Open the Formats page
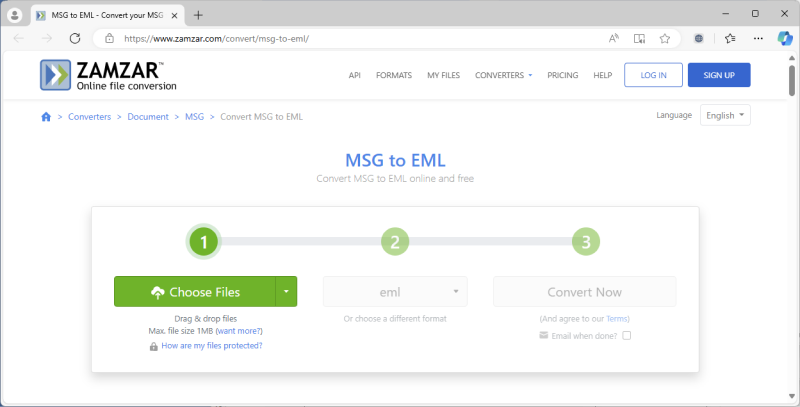Image resolution: width=800 pixels, height=407 pixels. coord(394,75)
